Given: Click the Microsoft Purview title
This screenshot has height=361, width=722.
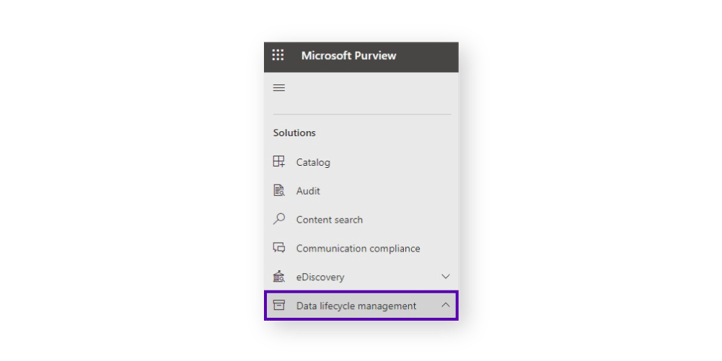Looking at the screenshot, I should coord(349,56).
